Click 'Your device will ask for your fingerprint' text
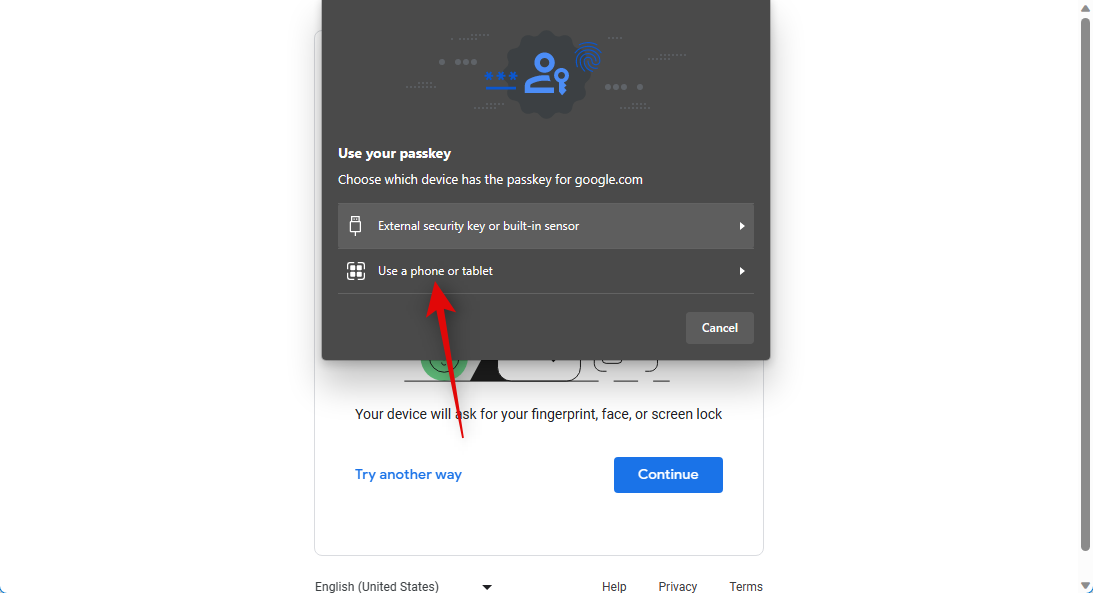 point(538,414)
